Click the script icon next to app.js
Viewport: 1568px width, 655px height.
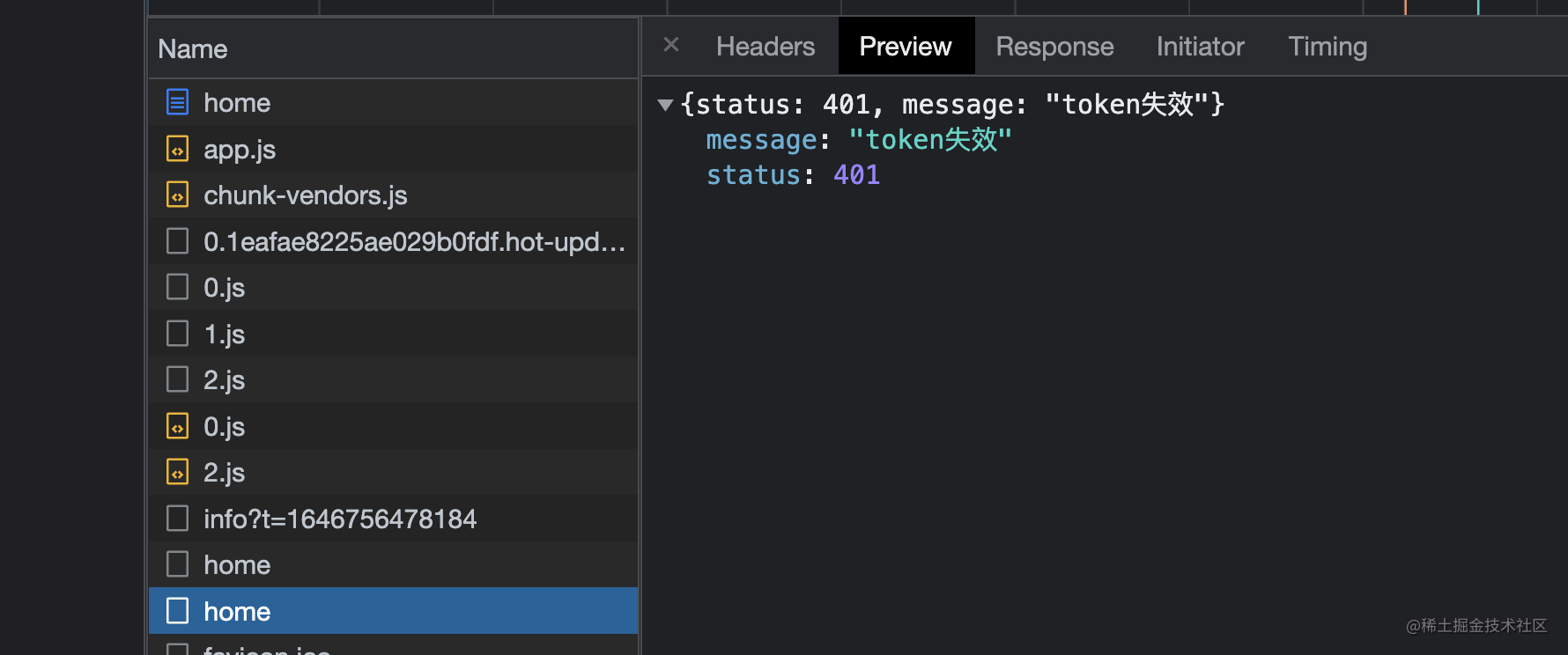tap(177, 149)
